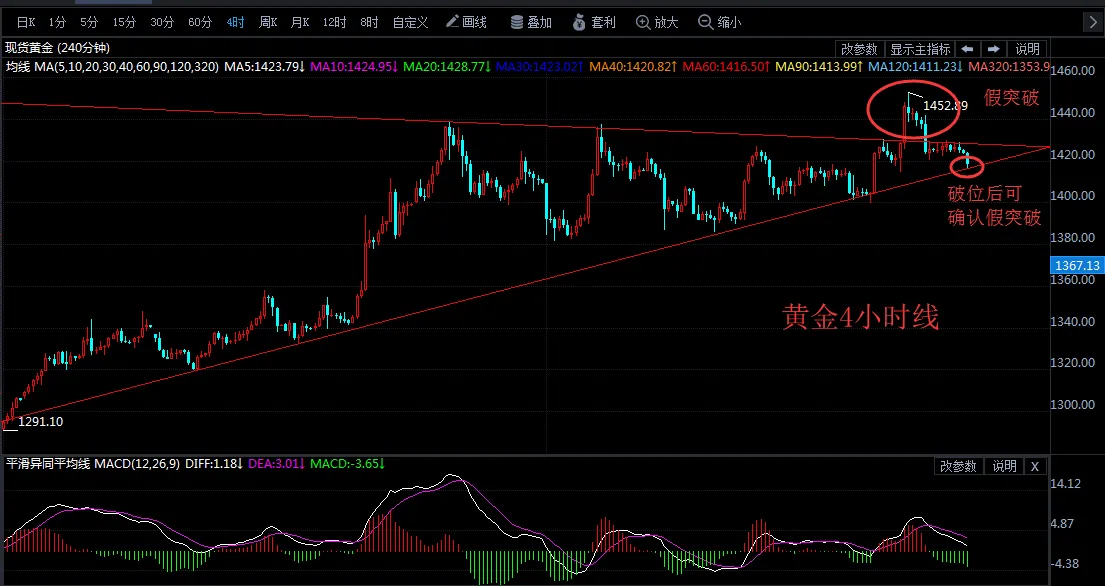Click the MA30:1423.02 value
Screen dimensions: 1105x586
pyautogui.click(x=540, y=67)
